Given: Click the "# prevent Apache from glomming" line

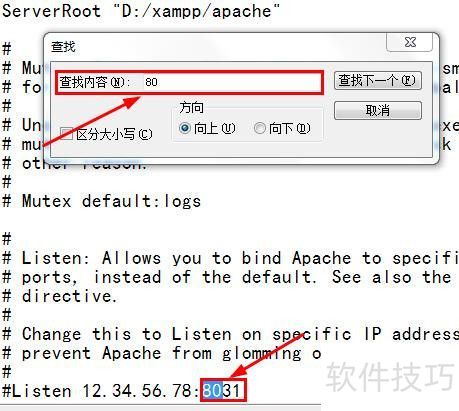Looking at the screenshot, I should [x=162, y=353].
